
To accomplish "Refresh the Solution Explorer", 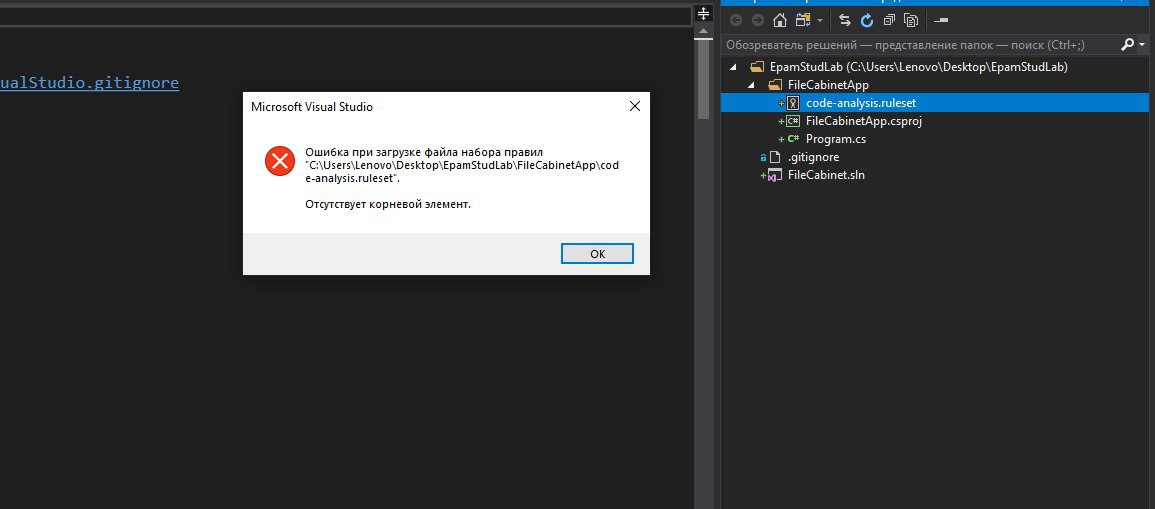I will 867,21.
